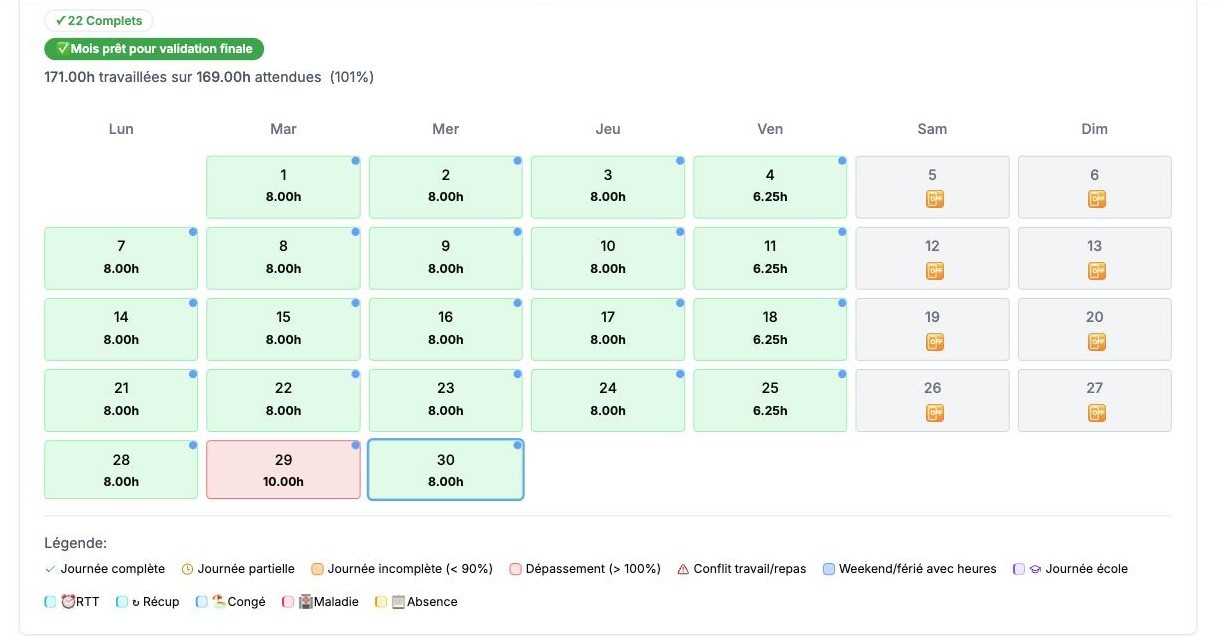Click the Maladie legend icon
The width and height of the screenshot is (1218, 642).
click(305, 602)
